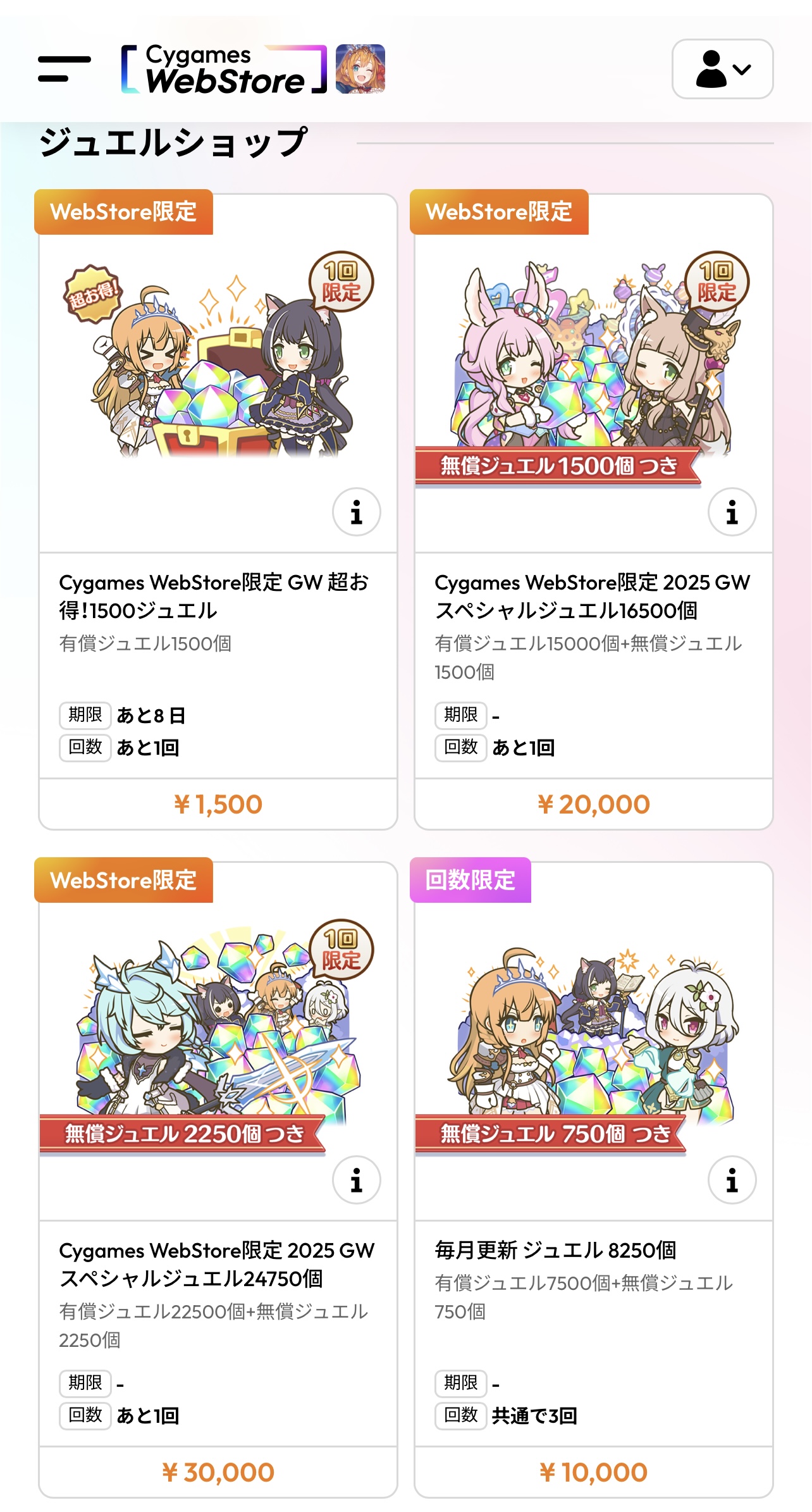This screenshot has height=1512, width=812.
Task: Open スペシャルジュエル24750個 product title
Action: (217, 1264)
